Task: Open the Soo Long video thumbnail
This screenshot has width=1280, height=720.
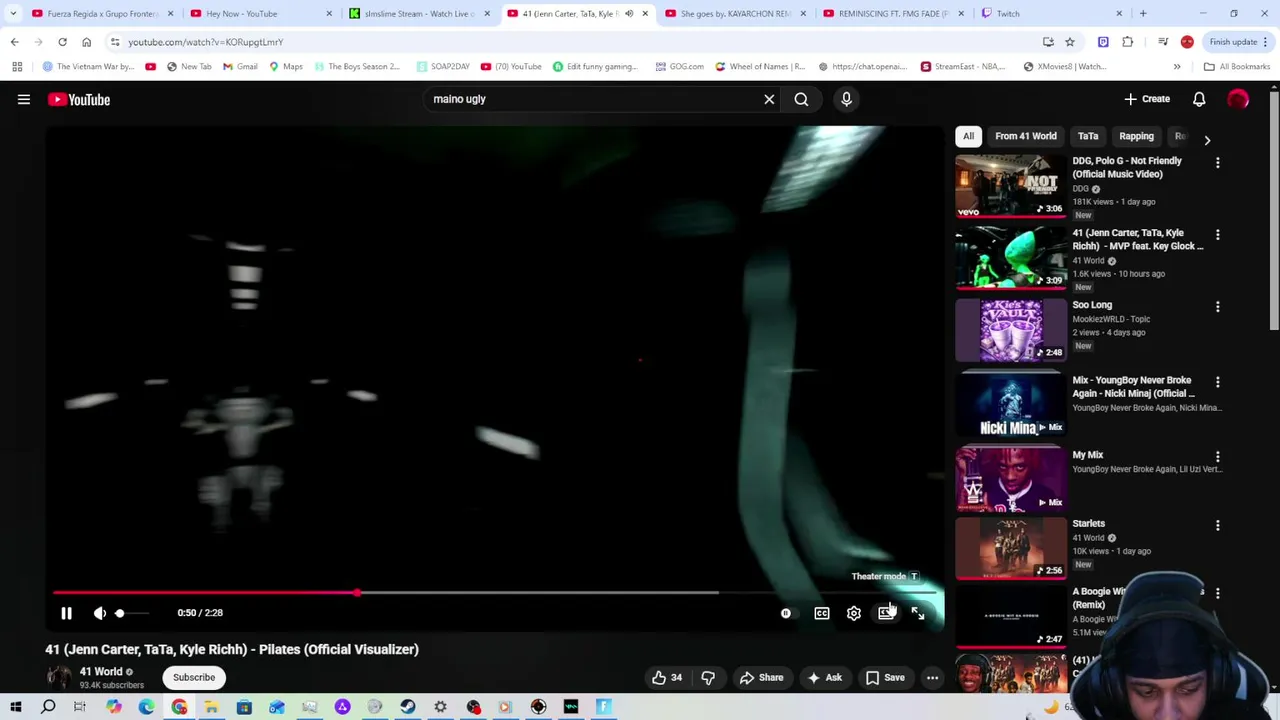Action: [1010, 331]
